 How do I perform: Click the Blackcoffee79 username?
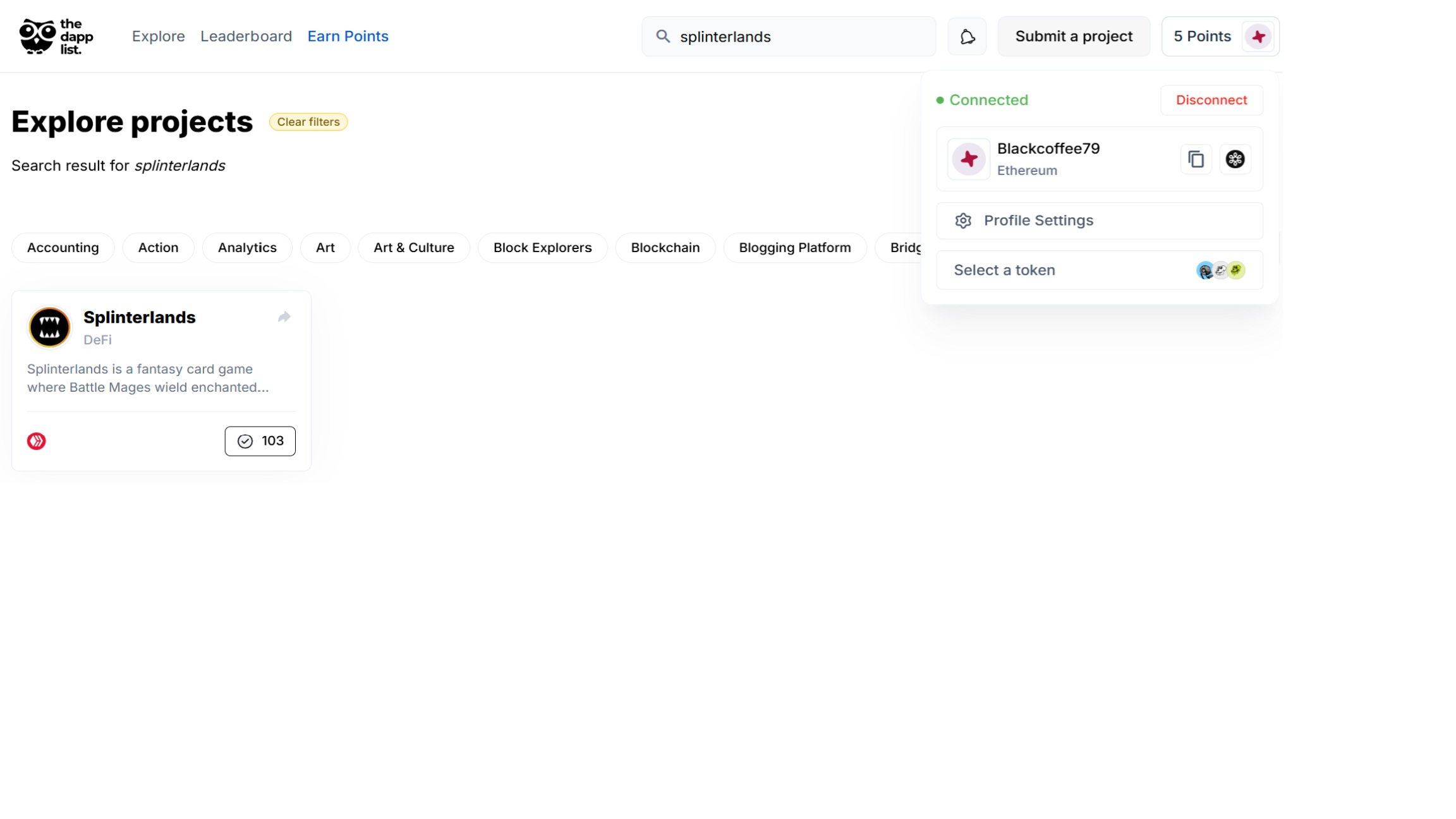tap(1048, 149)
